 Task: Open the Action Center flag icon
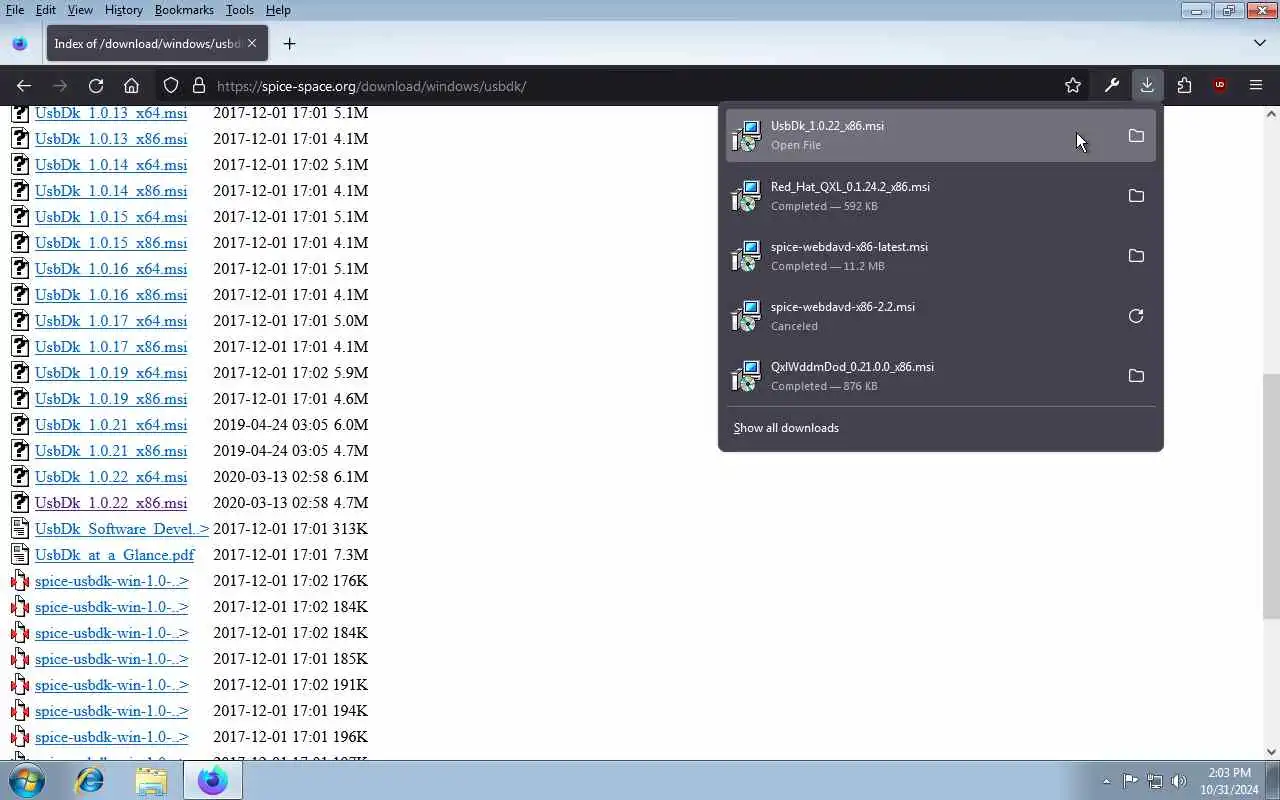pyautogui.click(x=1130, y=781)
